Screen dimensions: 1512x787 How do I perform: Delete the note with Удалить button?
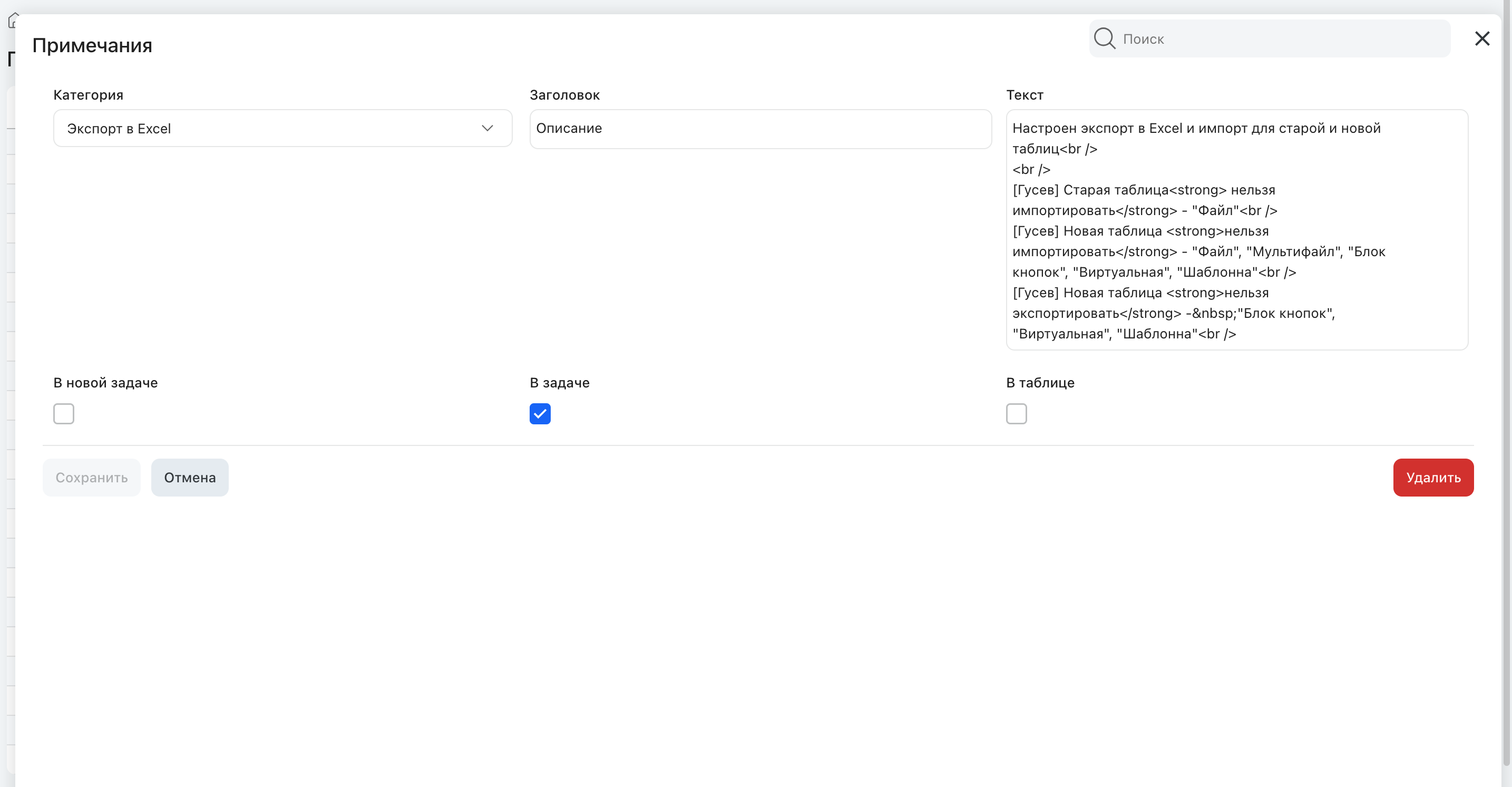(1433, 477)
